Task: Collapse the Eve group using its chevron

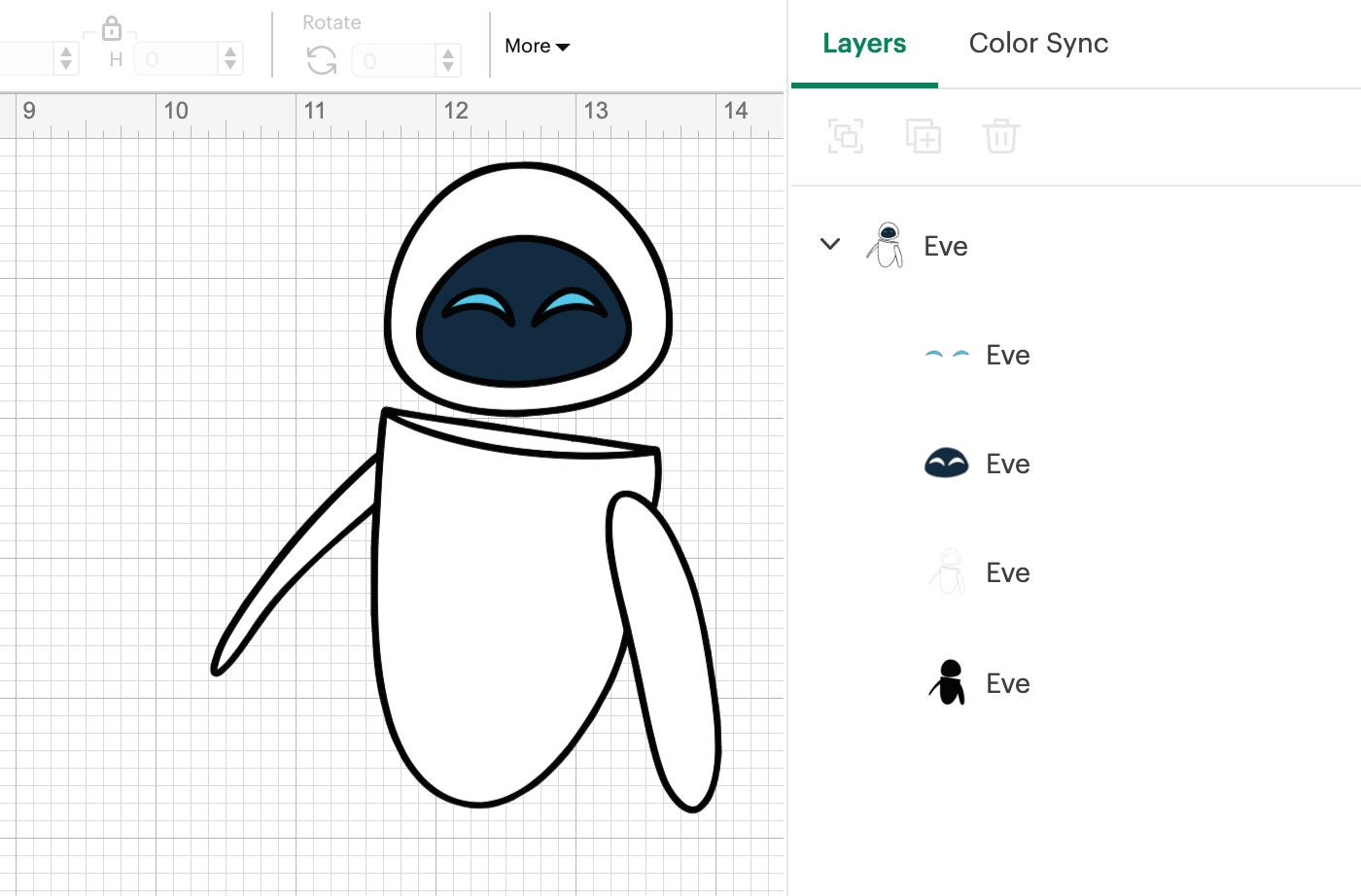Action: pos(830,244)
